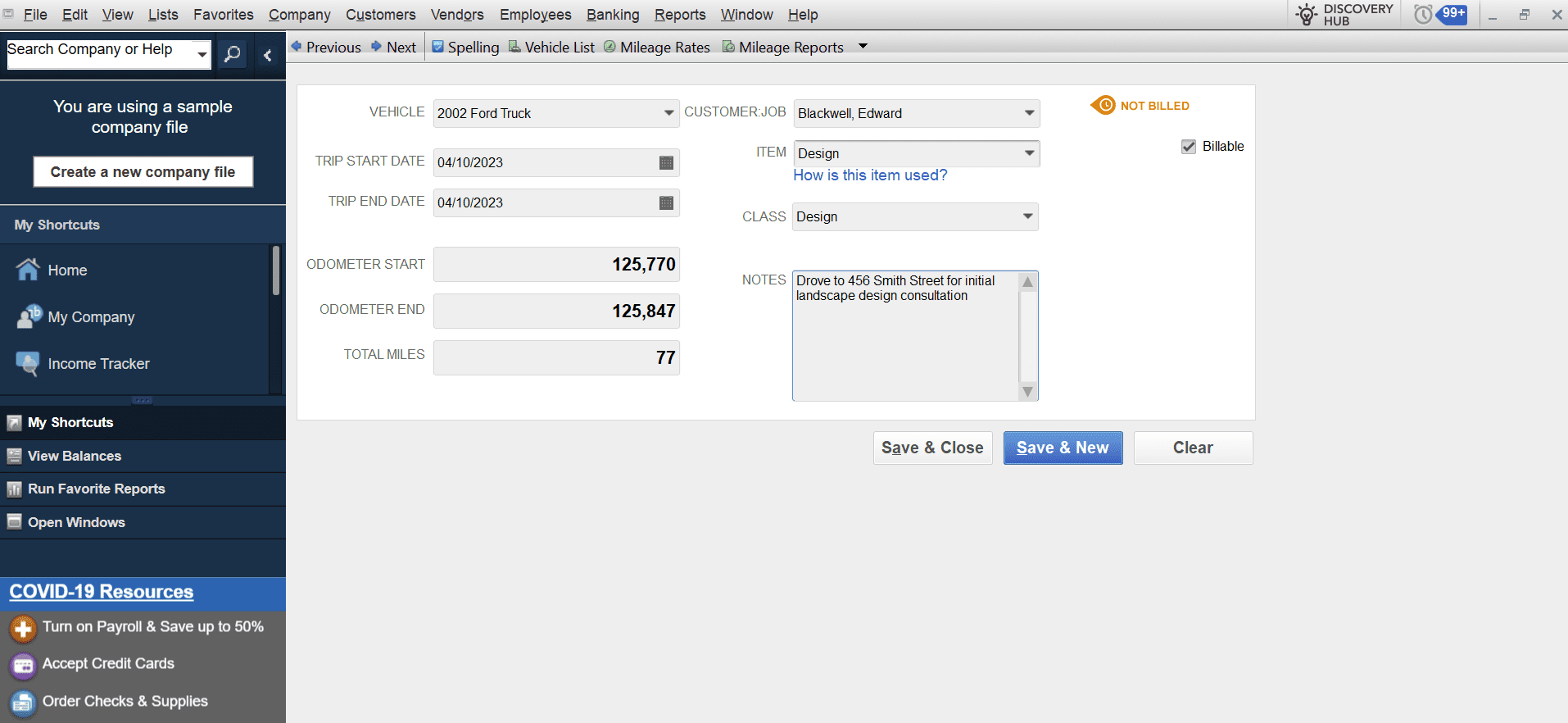Click the Odometer Start field
Image resolution: width=1568 pixels, height=723 pixels.
[556, 264]
